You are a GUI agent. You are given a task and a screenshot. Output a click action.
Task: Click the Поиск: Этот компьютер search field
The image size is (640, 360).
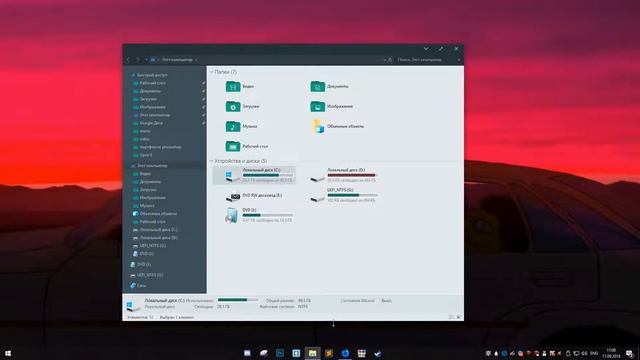427,60
